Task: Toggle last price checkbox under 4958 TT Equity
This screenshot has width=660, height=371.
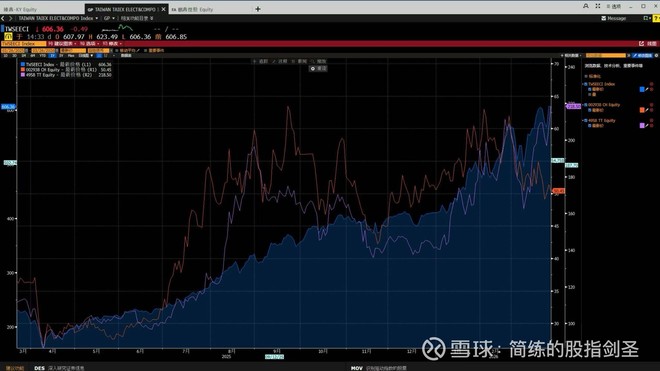Action: [x=589, y=125]
